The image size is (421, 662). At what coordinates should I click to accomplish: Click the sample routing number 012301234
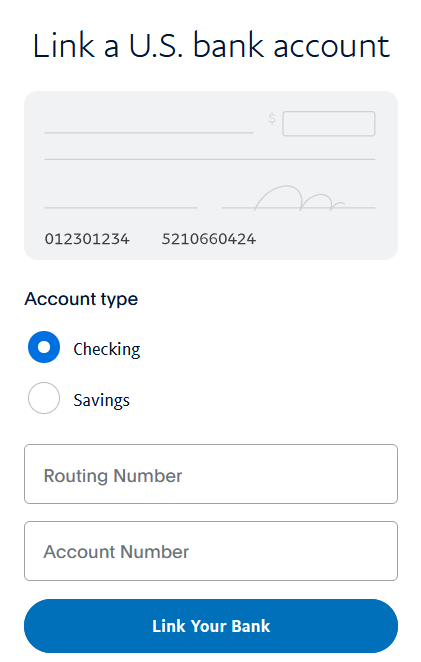[x=87, y=239]
